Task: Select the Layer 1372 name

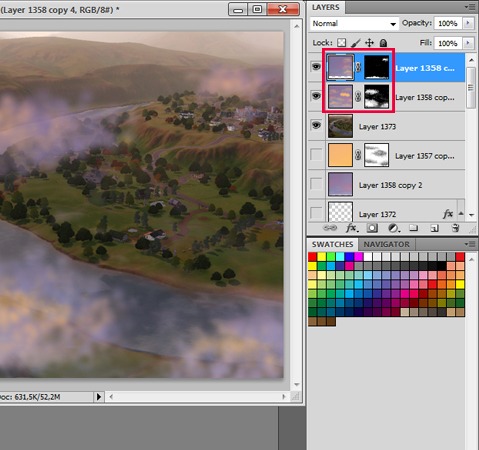Action: click(377, 214)
